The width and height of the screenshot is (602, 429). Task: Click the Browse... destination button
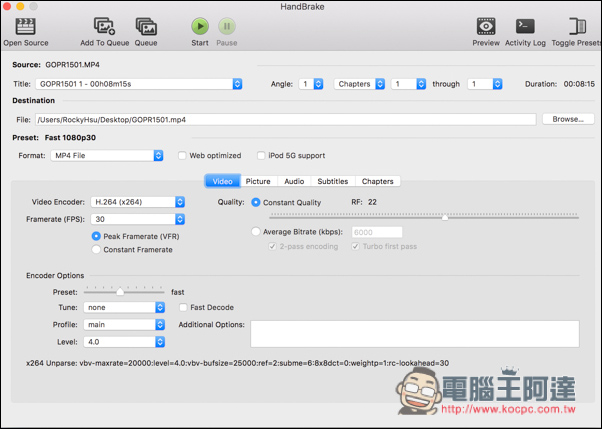pyautogui.click(x=567, y=119)
